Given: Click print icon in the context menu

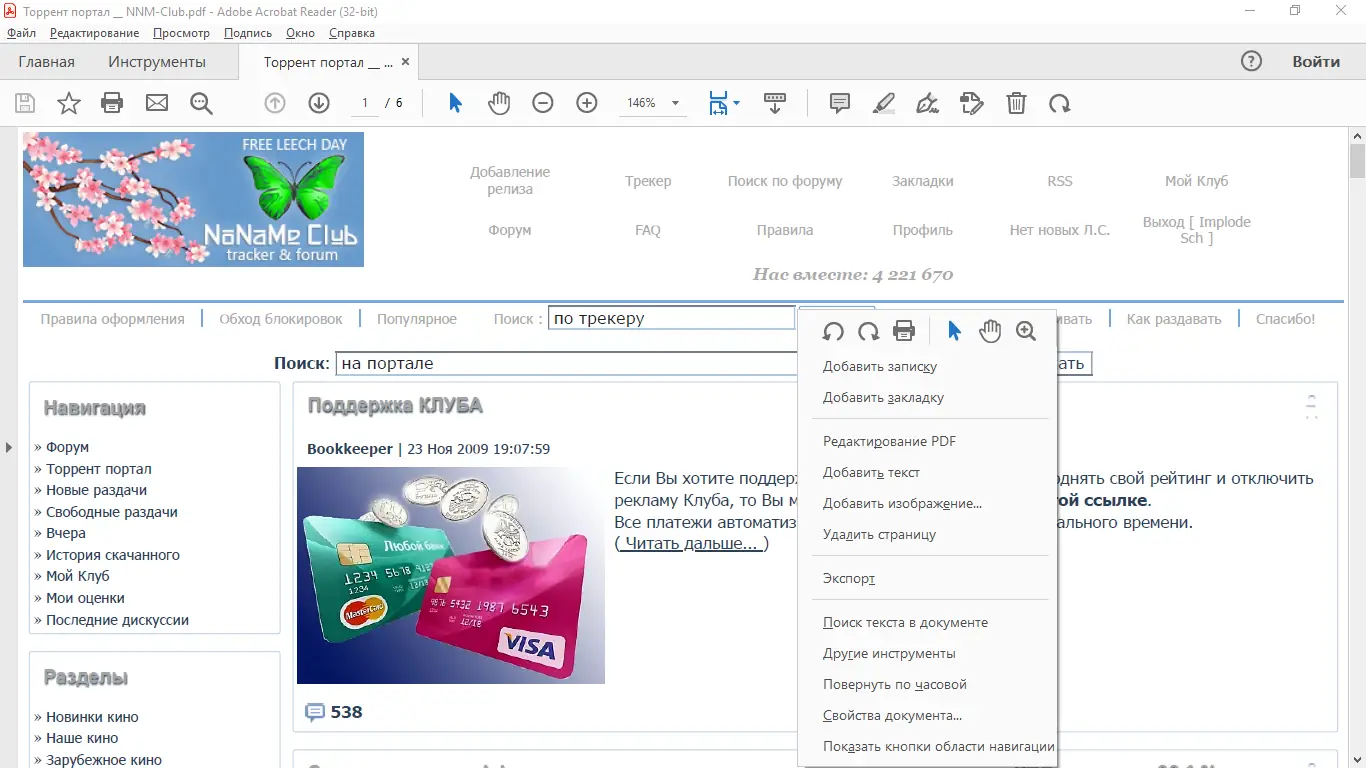Looking at the screenshot, I should 904,330.
